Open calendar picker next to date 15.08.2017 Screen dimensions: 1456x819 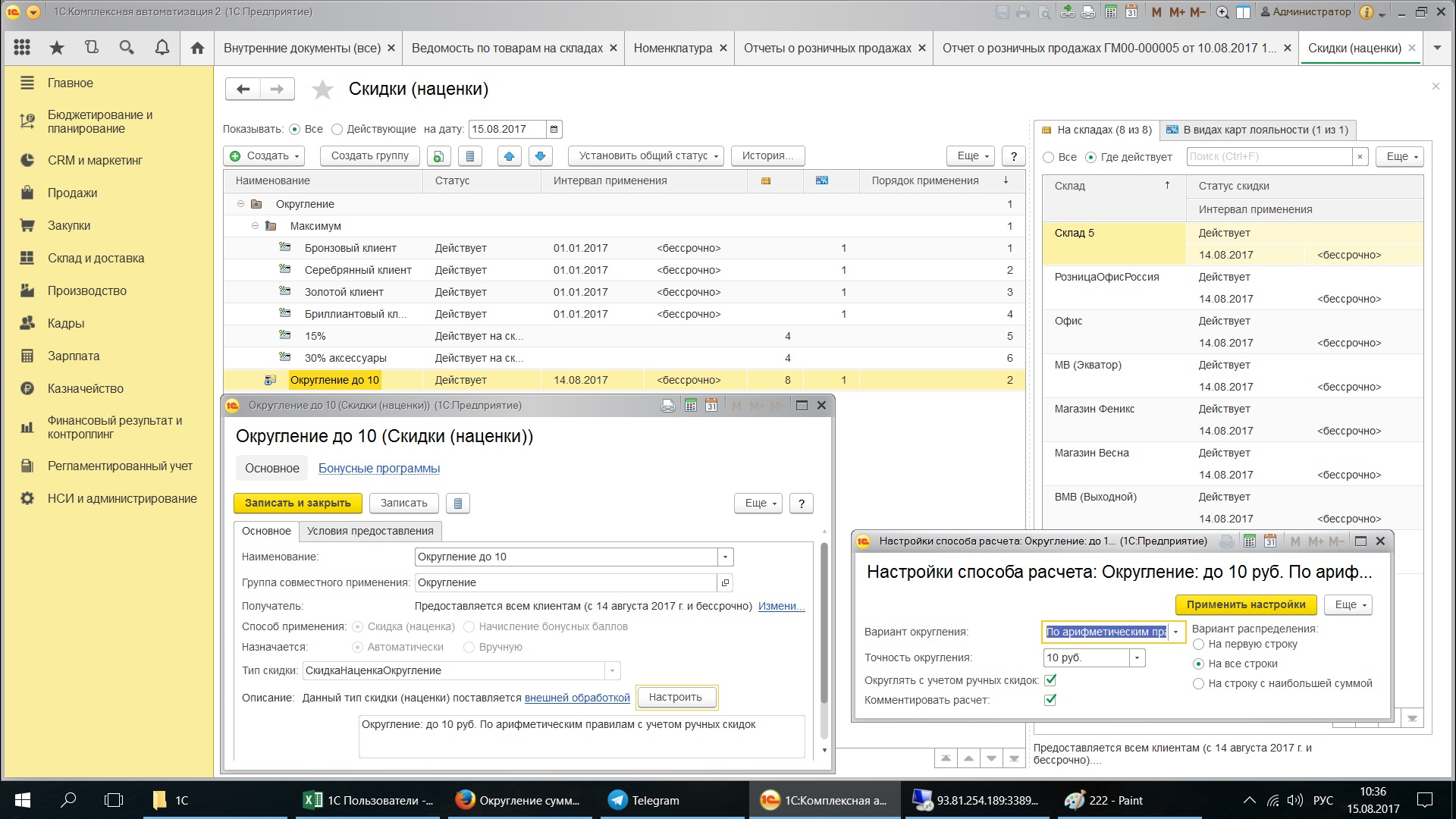click(x=554, y=129)
